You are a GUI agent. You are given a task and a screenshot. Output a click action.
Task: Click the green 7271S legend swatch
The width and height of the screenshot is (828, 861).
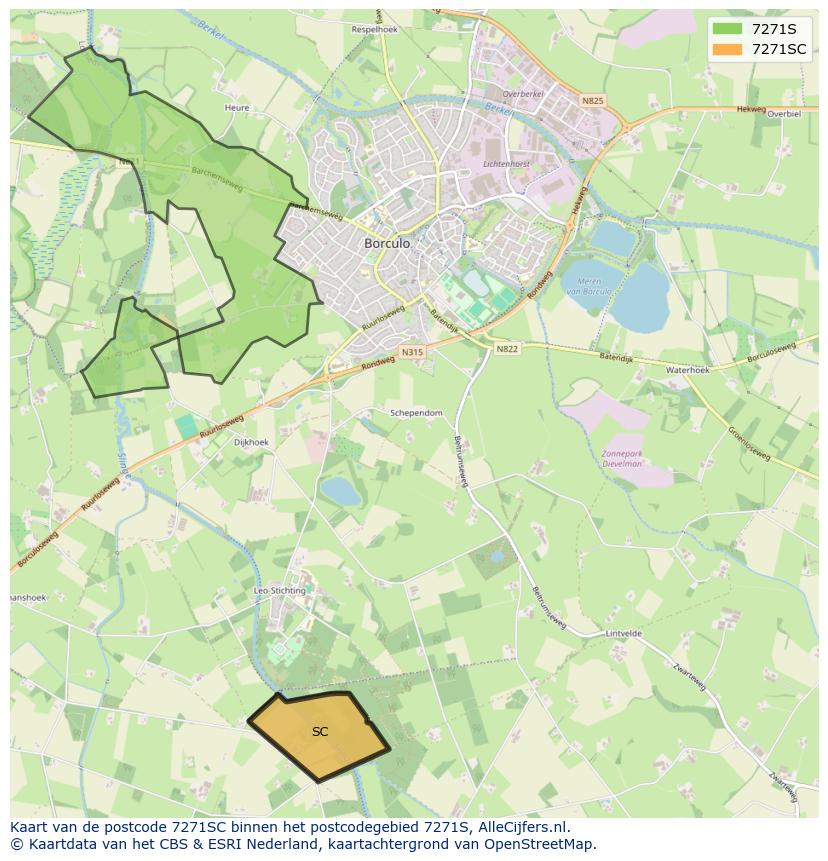728,29
